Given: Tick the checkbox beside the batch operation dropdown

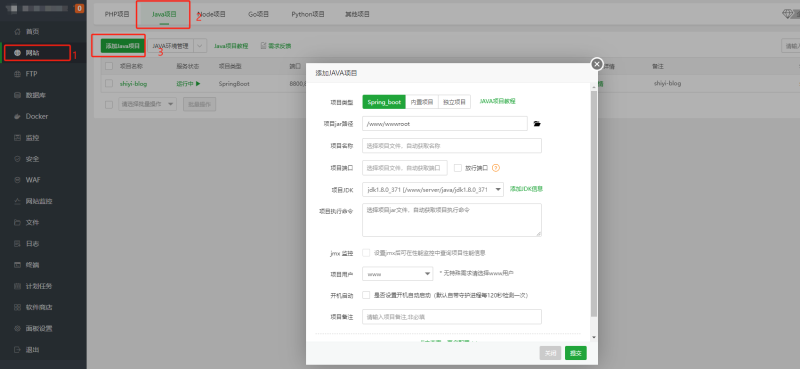Looking at the screenshot, I should 109,104.
